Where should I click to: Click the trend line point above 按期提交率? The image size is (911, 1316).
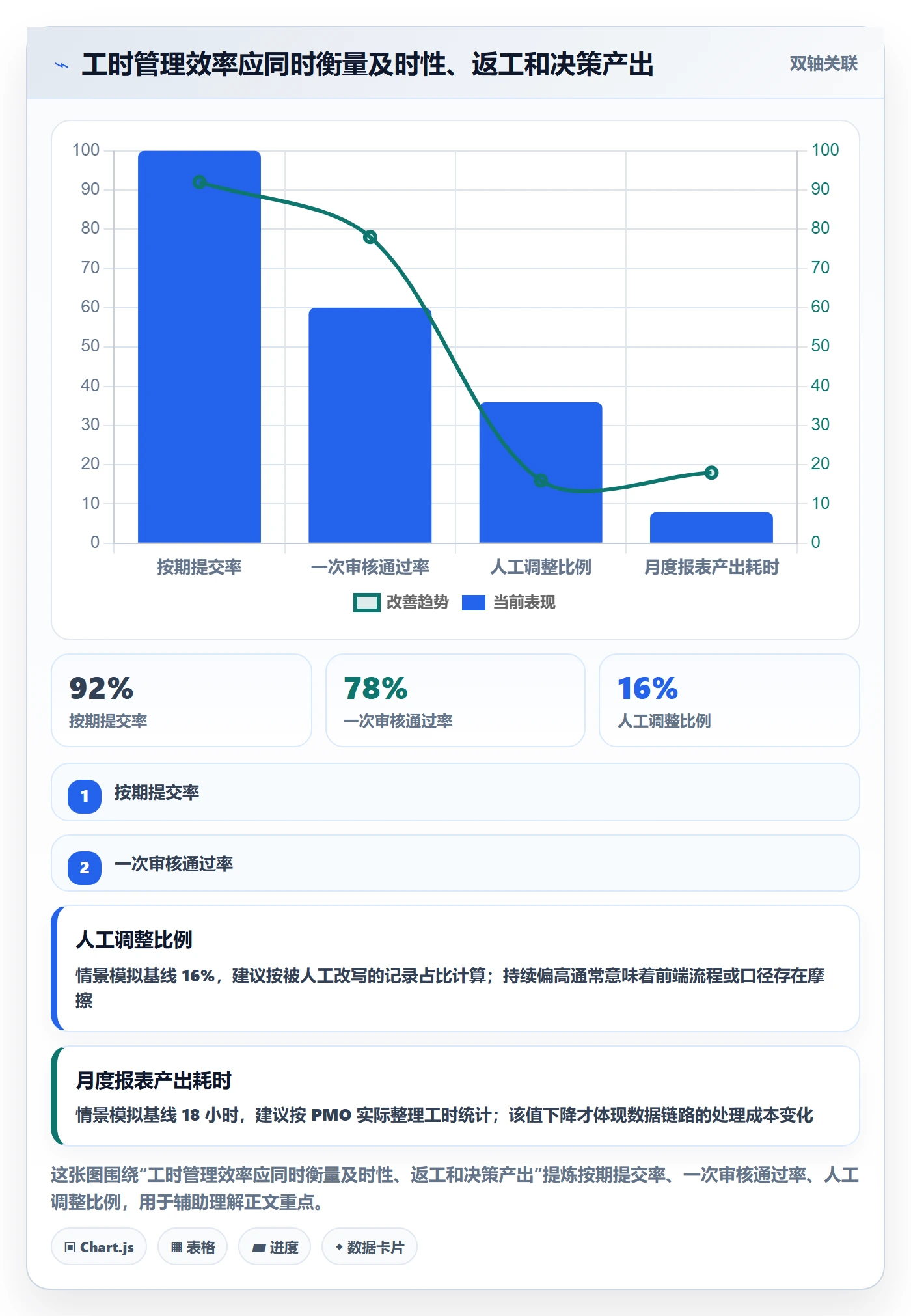click(x=200, y=182)
